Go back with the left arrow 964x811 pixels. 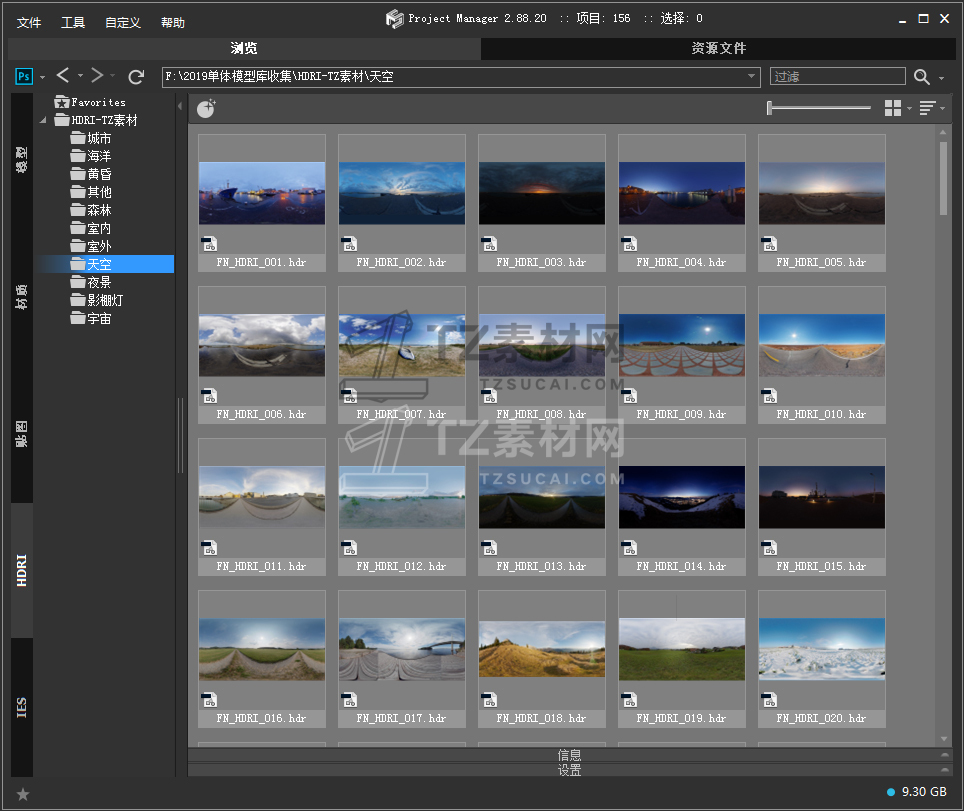(63, 76)
